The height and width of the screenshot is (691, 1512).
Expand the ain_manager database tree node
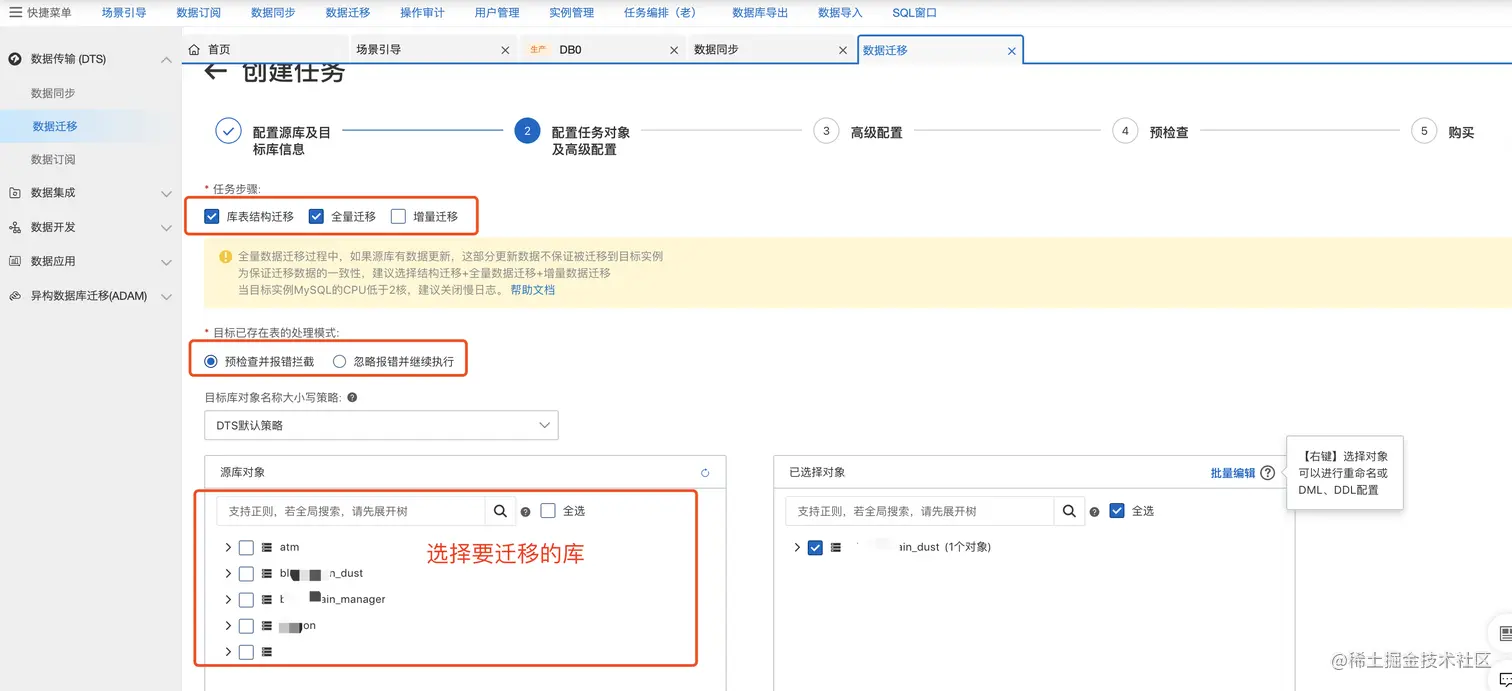(228, 600)
